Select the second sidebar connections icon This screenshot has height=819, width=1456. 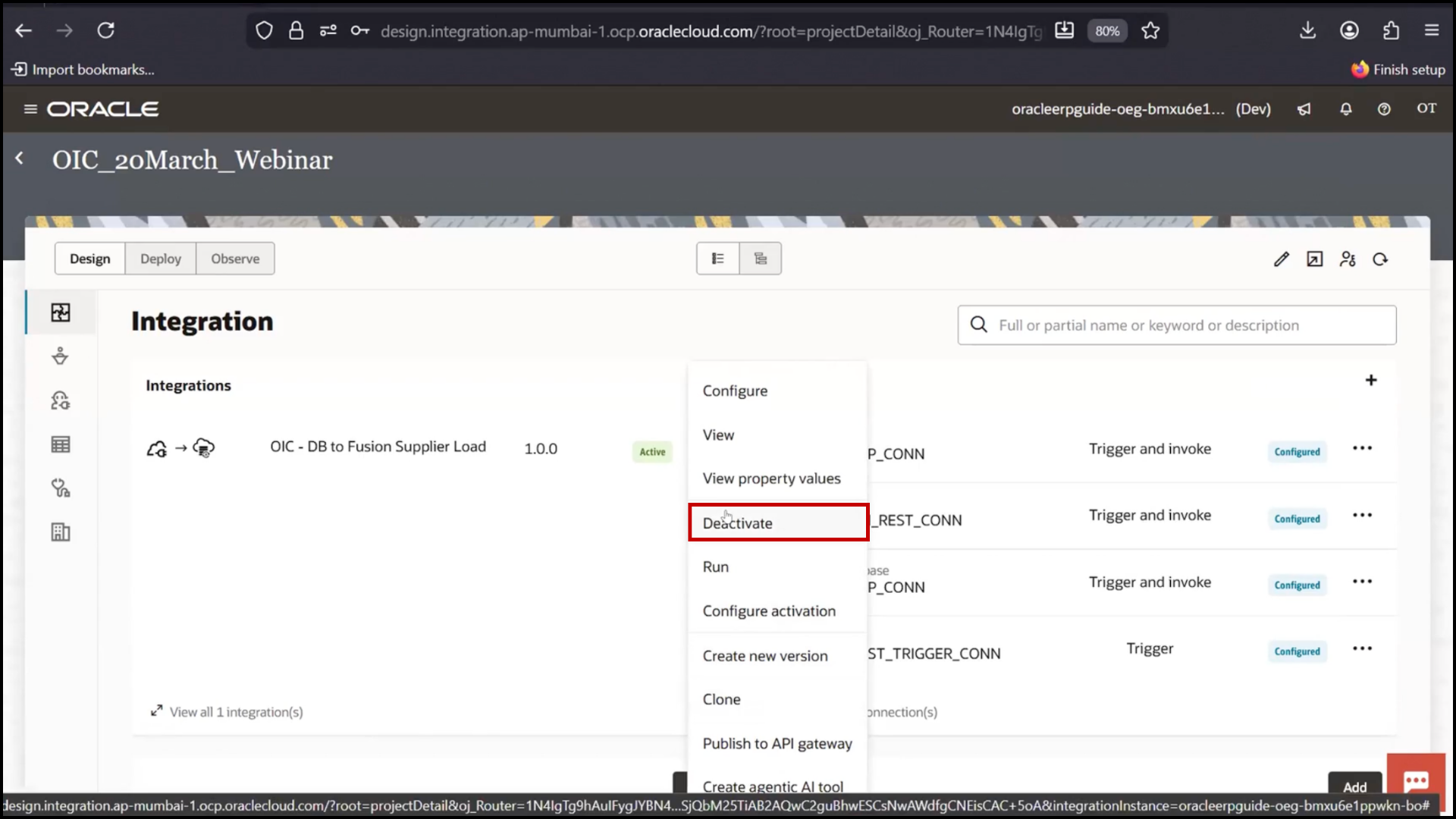[x=61, y=356]
